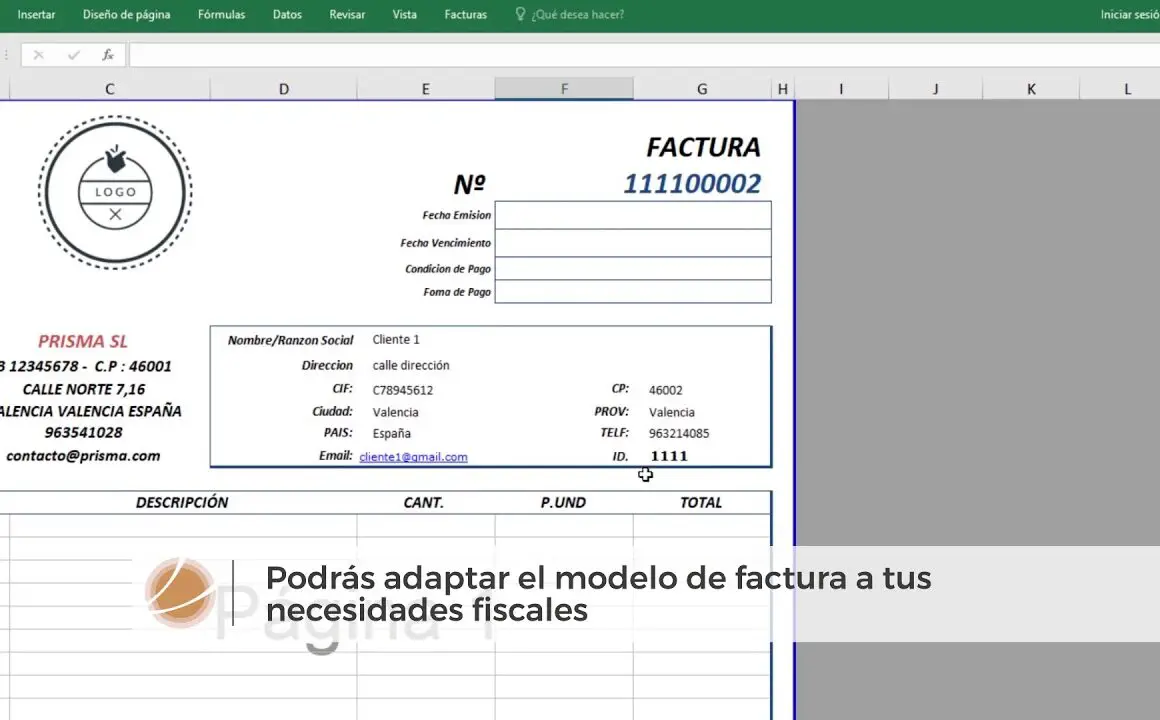This screenshot has width=1160, height=720.
Task: Open the Diseño de página tab
Action: coord(127,14)
